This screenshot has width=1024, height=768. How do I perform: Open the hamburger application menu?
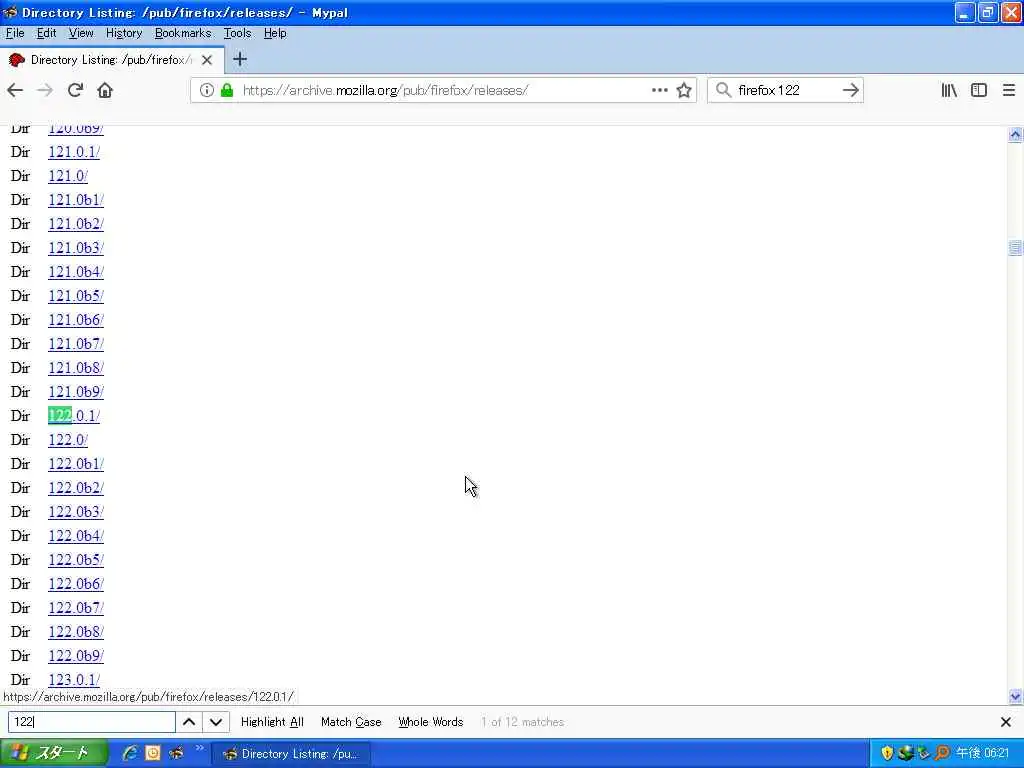click(x=1008, y=90)
